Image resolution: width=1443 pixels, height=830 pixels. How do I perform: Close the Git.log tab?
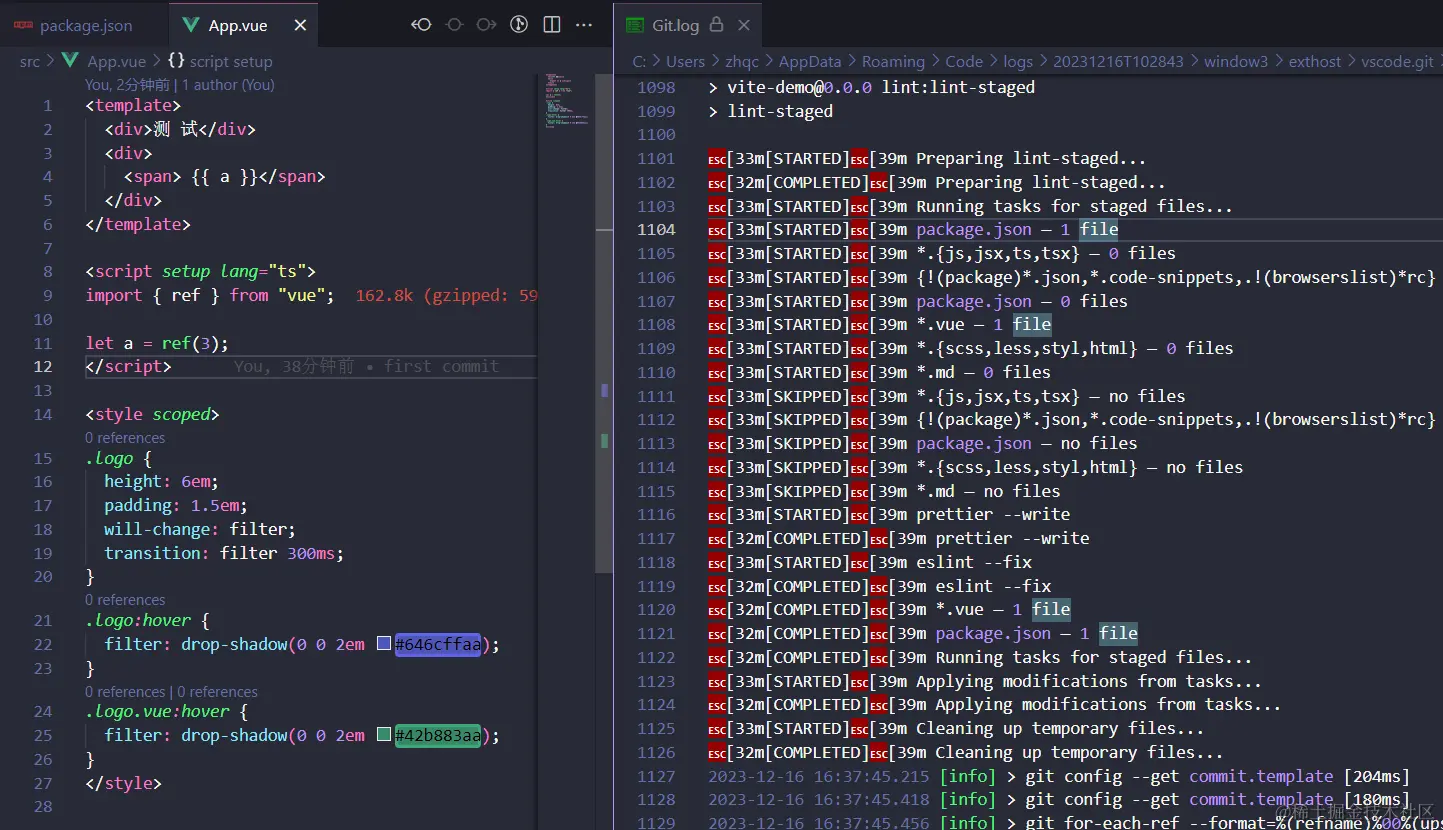(743, 25)
